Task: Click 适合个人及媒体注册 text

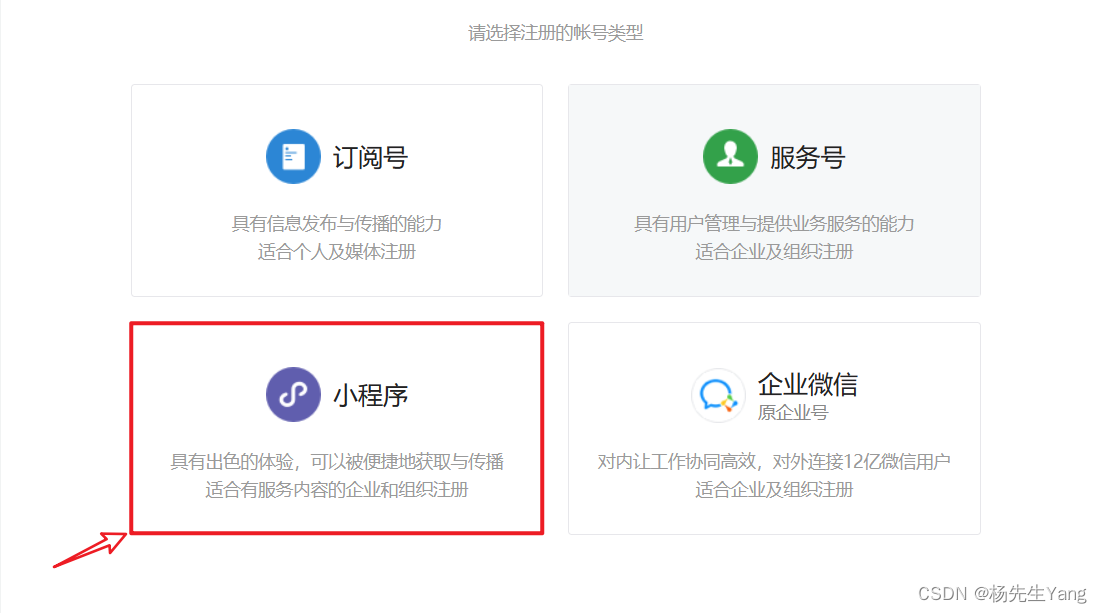Action: pos(337,252)
